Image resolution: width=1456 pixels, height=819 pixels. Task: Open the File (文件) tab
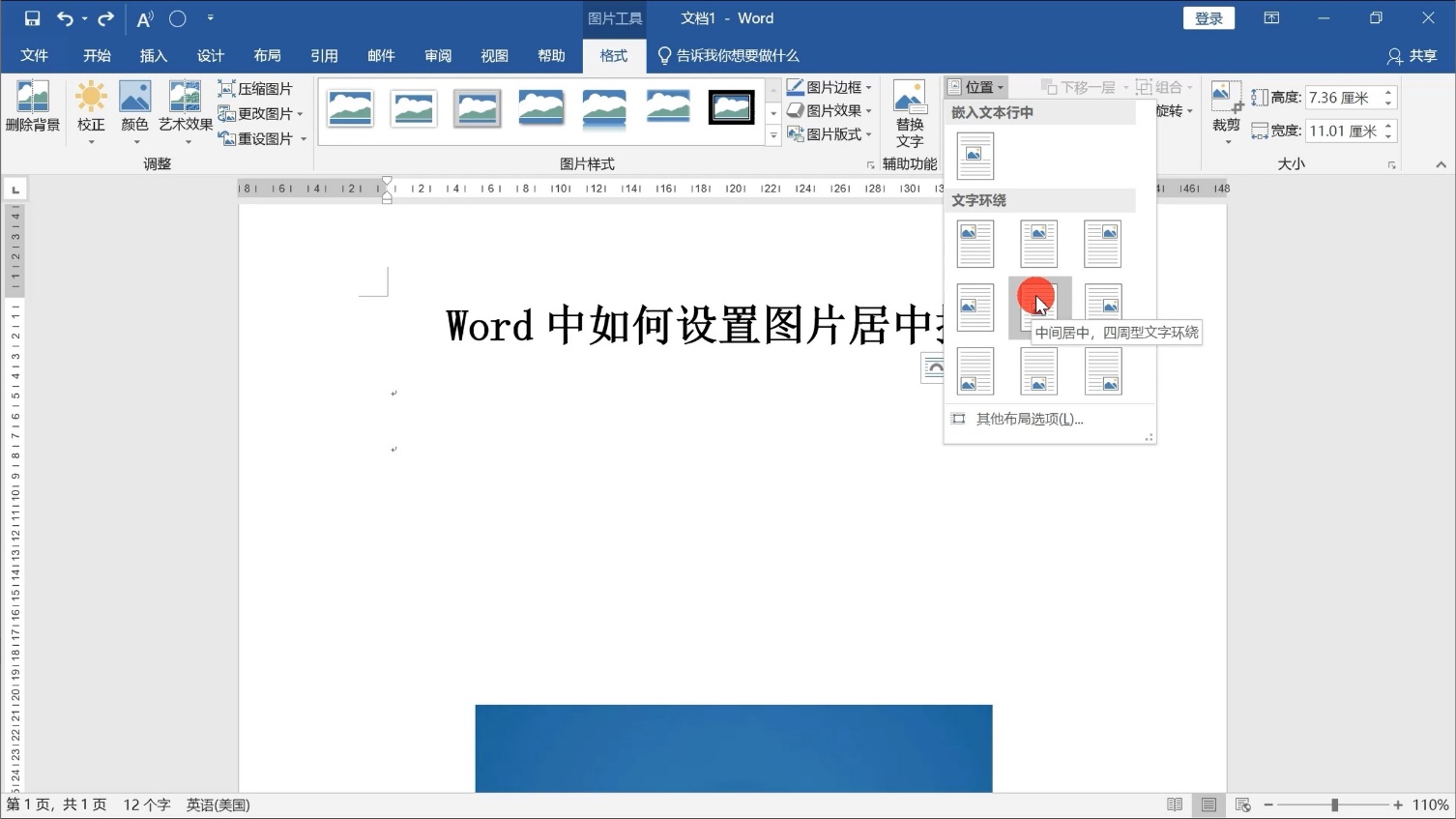click(35, 56)
